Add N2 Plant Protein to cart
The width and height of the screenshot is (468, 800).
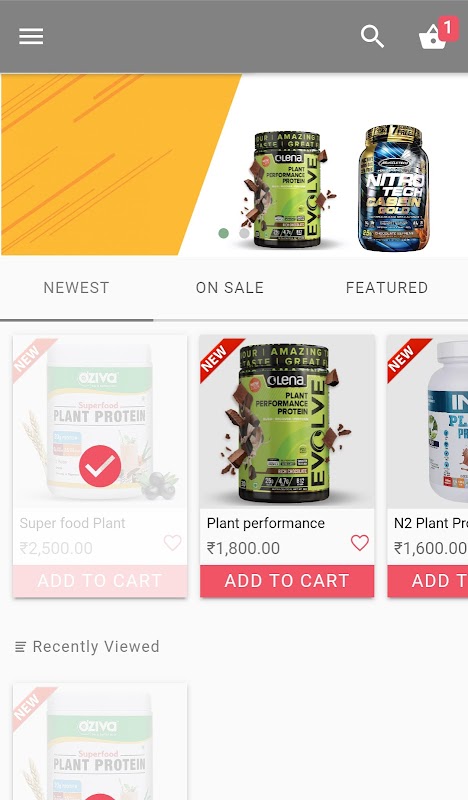[428, 581]
